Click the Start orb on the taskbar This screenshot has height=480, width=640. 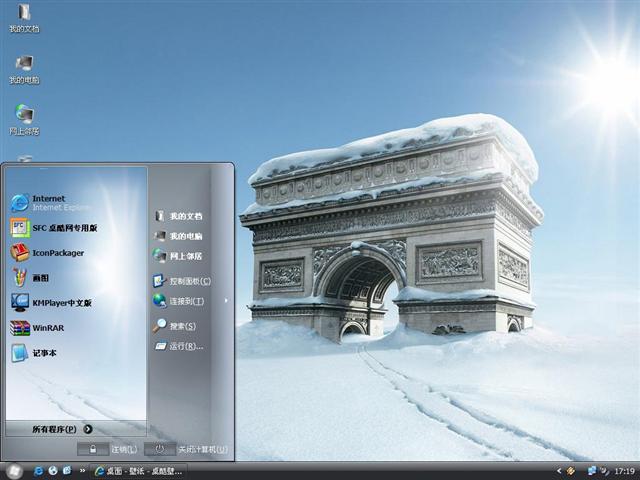pos(14,471)
